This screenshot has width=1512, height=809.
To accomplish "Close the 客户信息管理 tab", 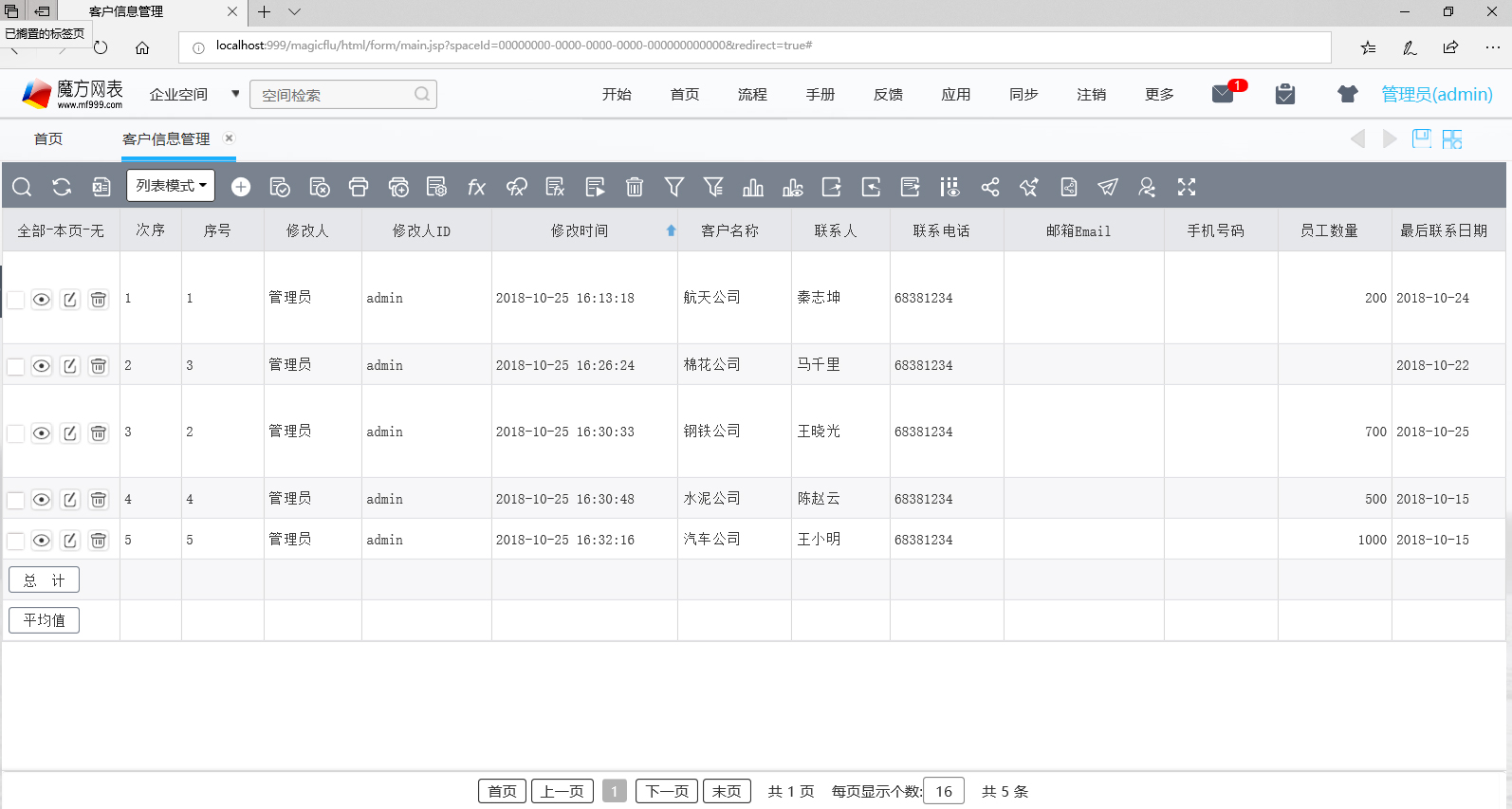I will 229,138.
